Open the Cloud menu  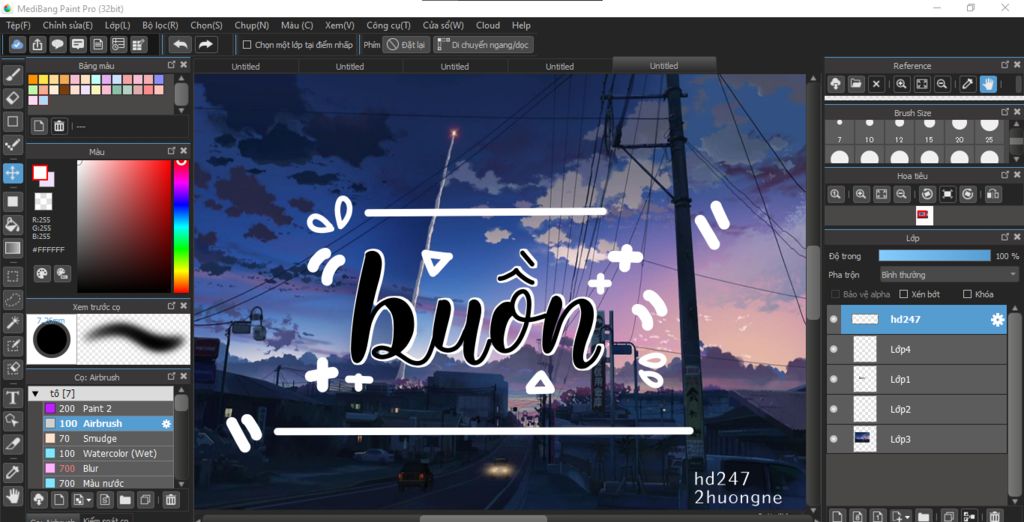coord(488,25)
